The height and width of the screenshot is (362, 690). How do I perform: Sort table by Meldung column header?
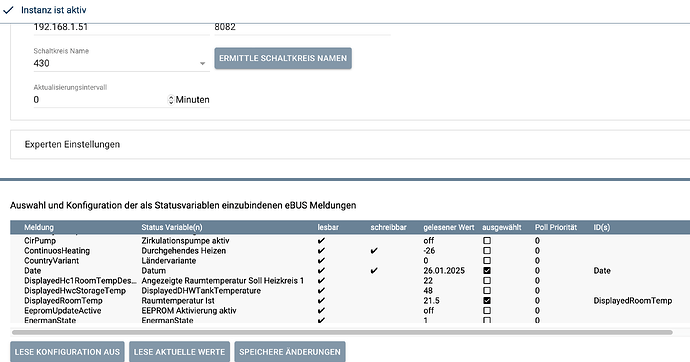pos(39,227)
